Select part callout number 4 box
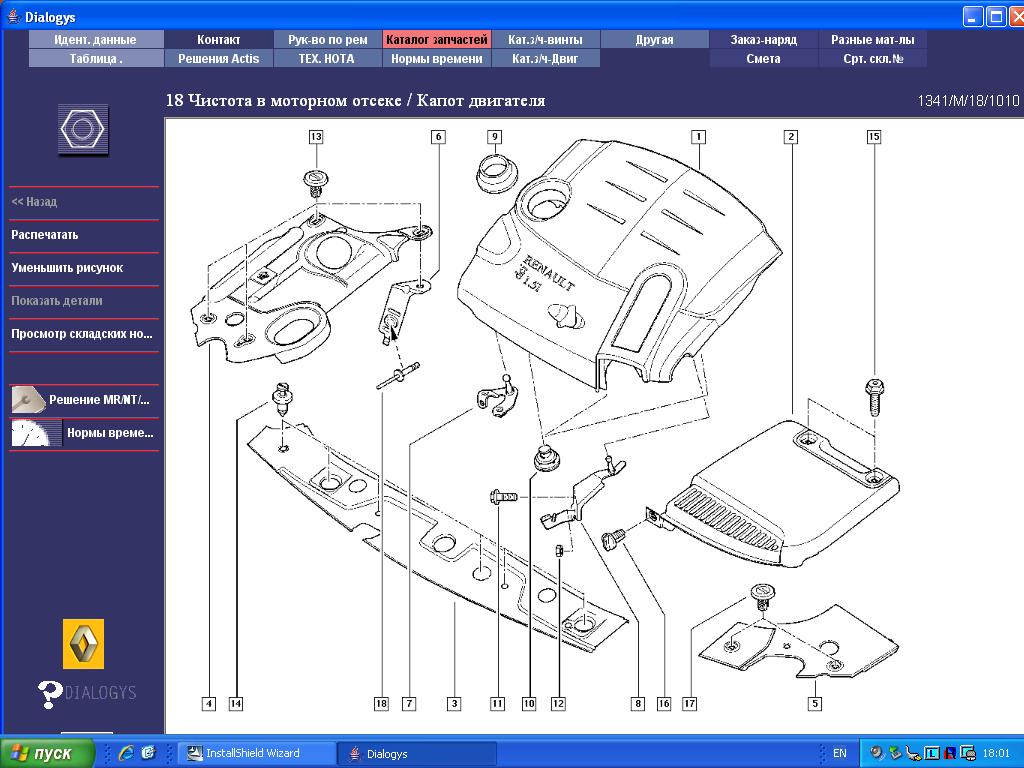 pos(209,703)
